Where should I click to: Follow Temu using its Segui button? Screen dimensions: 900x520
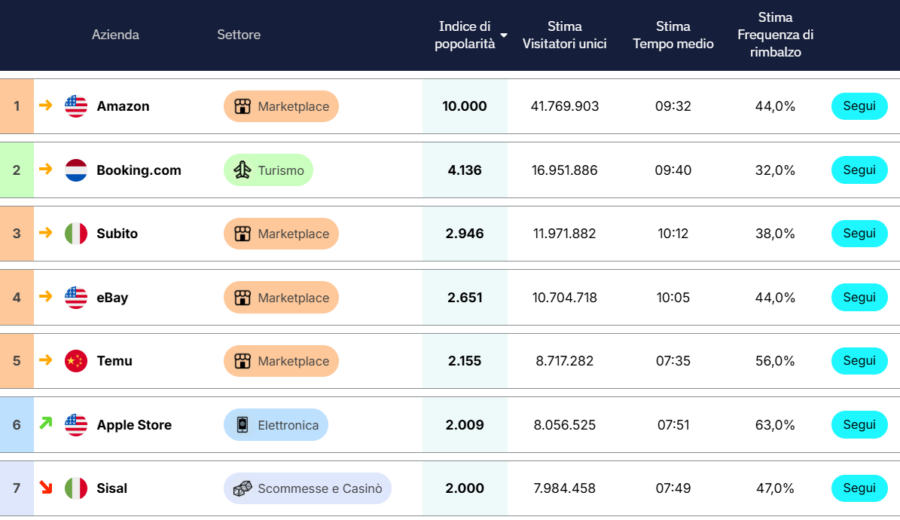coord(859,361)
